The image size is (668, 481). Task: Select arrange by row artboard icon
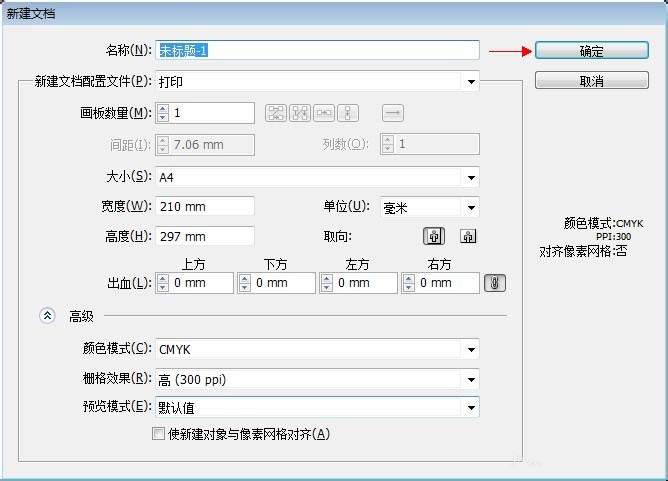pos(324,113)
